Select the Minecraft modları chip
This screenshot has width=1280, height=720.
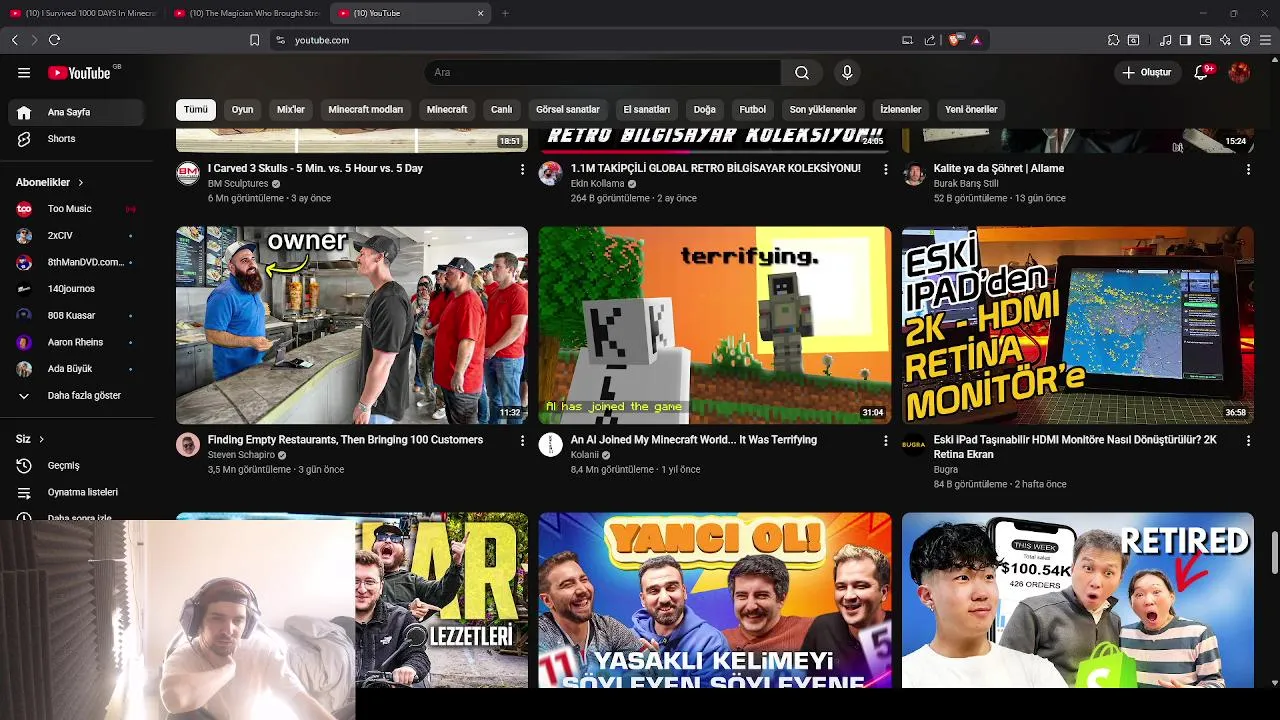(x=366, y=109)
